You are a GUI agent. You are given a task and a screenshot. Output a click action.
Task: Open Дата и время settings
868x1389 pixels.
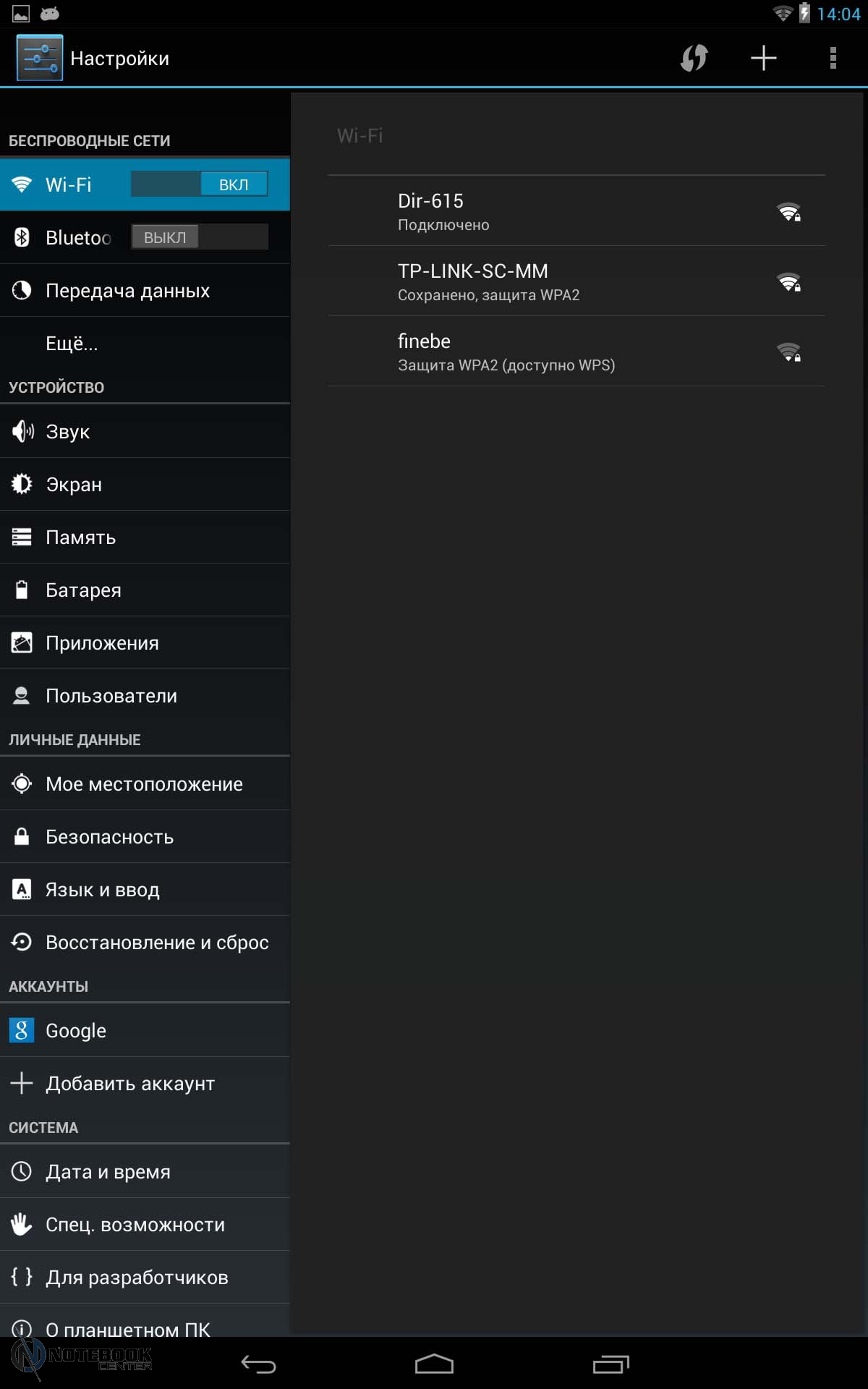tap(109, 1172)
